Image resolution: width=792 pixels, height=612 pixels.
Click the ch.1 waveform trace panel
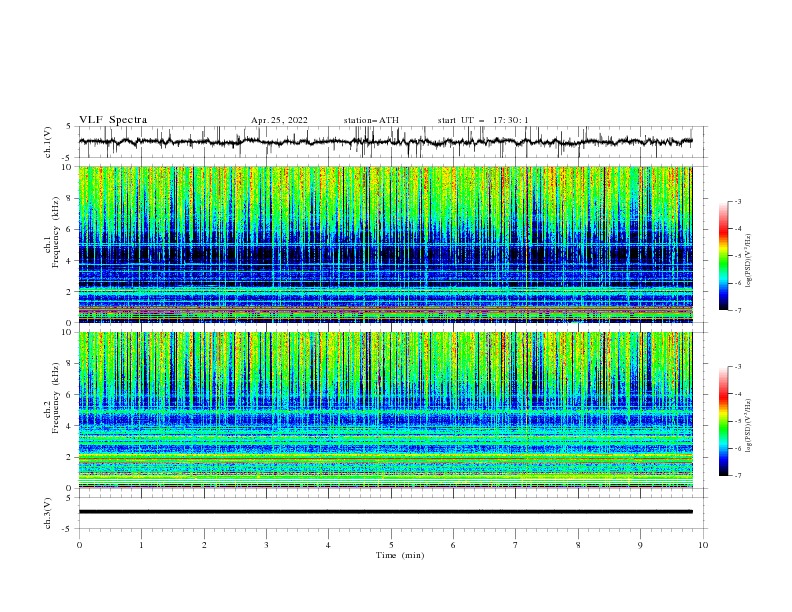392,142
